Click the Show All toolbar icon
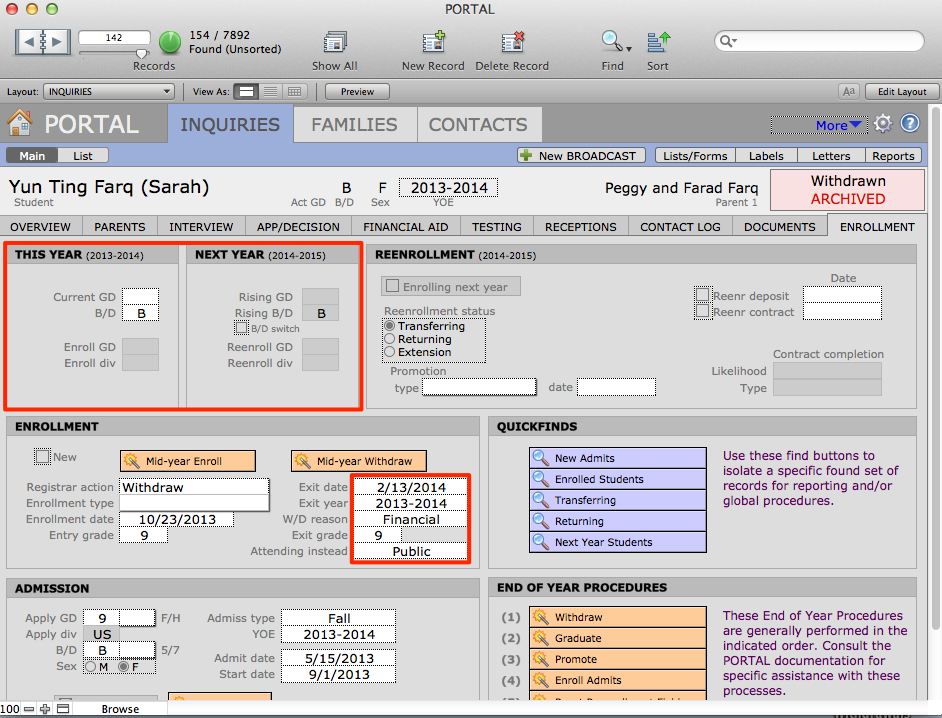Viewport: 942px width, 718px height. coord(334,43)
